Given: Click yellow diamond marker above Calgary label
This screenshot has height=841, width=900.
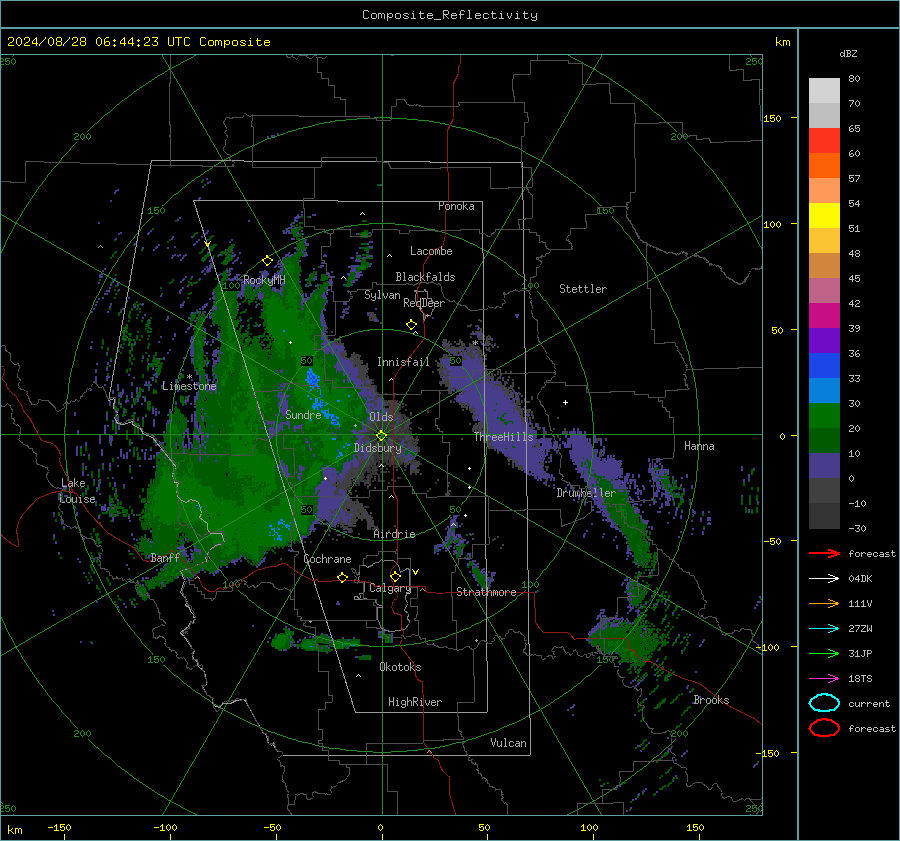Looking at the screenshot, I should pyautogui.click(x=395, y=576).
